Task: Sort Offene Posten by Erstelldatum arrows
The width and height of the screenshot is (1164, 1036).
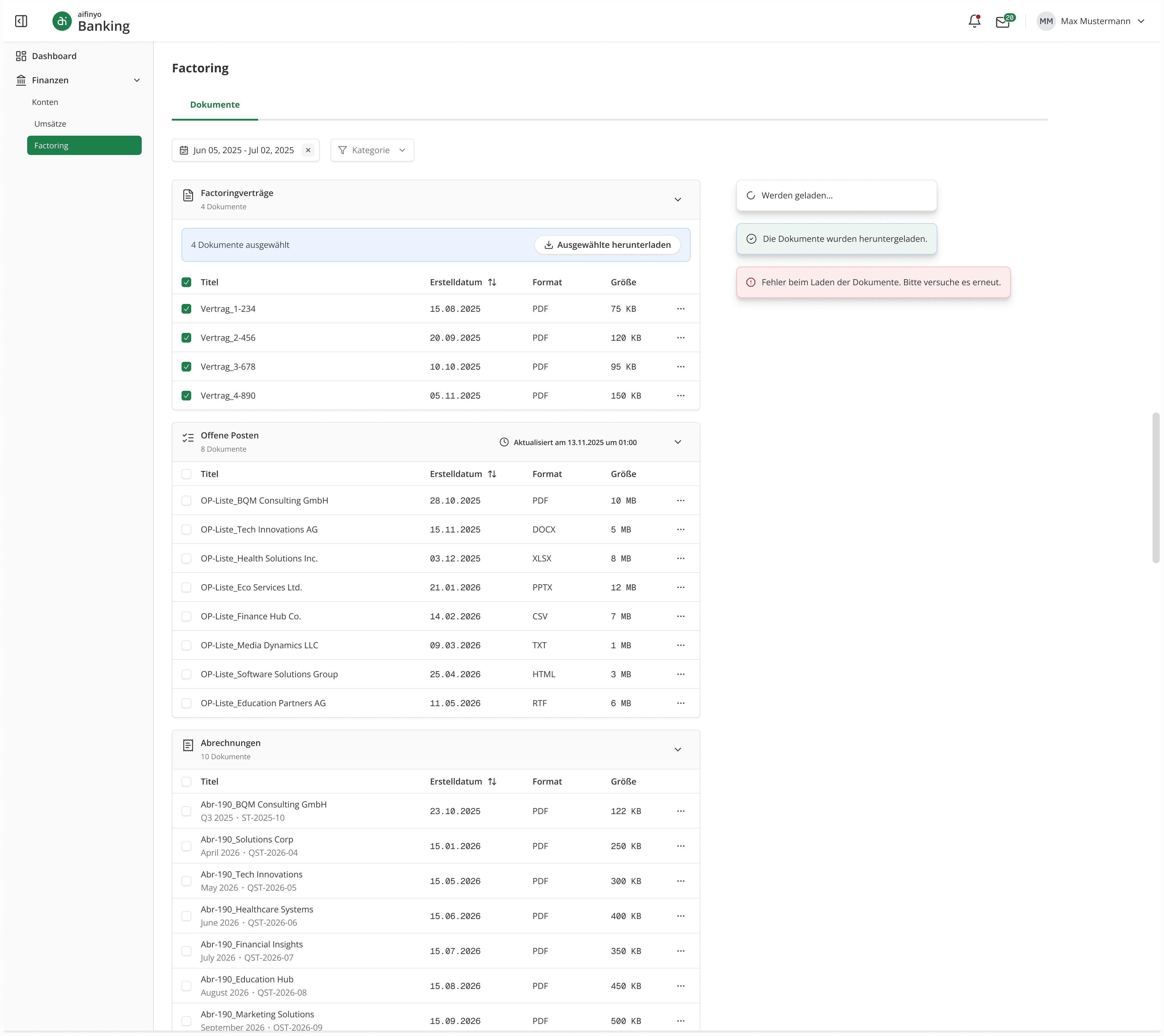Action: click(x=492, y=474)
